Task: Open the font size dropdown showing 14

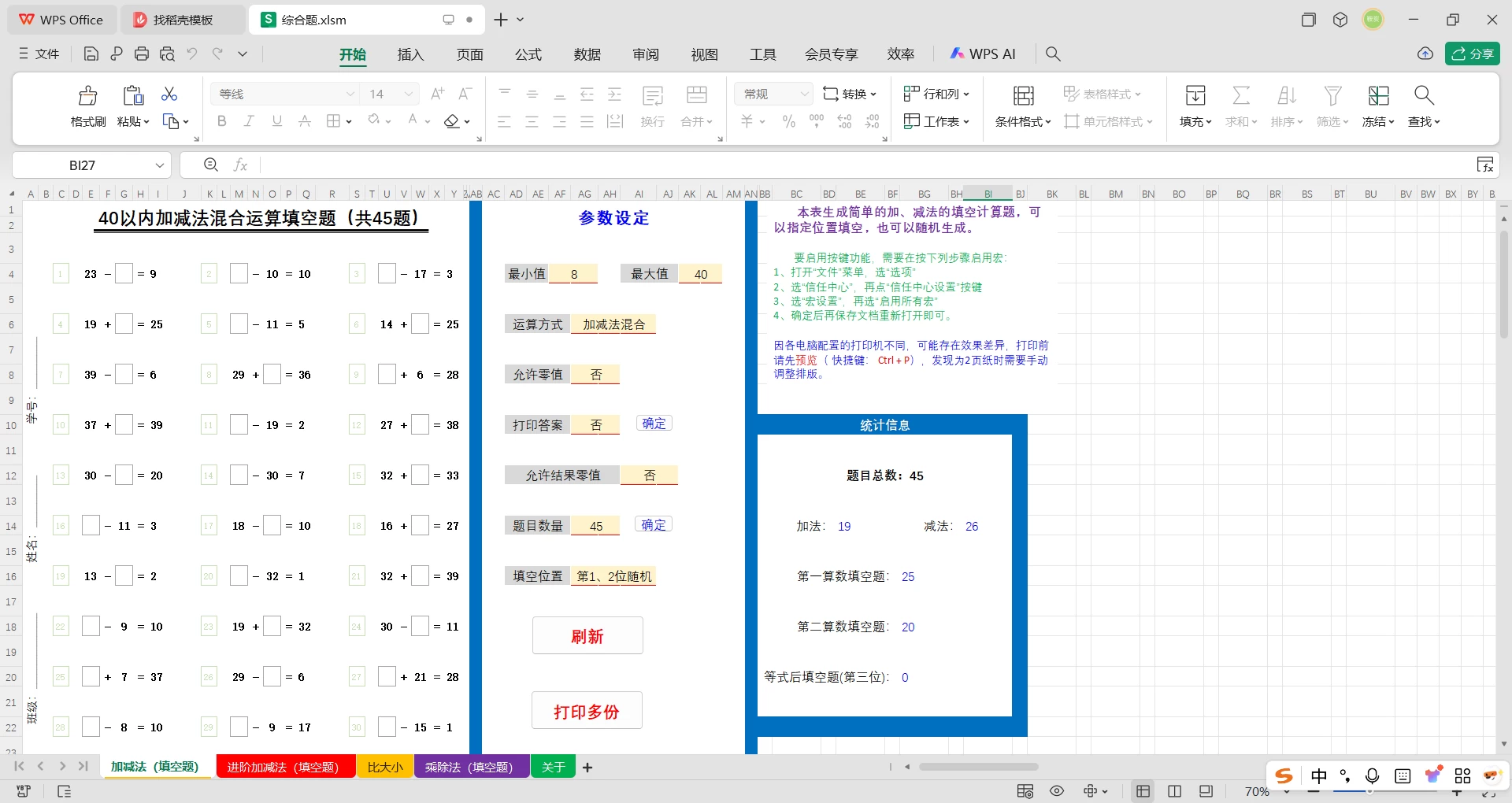Action: [409, 94]
